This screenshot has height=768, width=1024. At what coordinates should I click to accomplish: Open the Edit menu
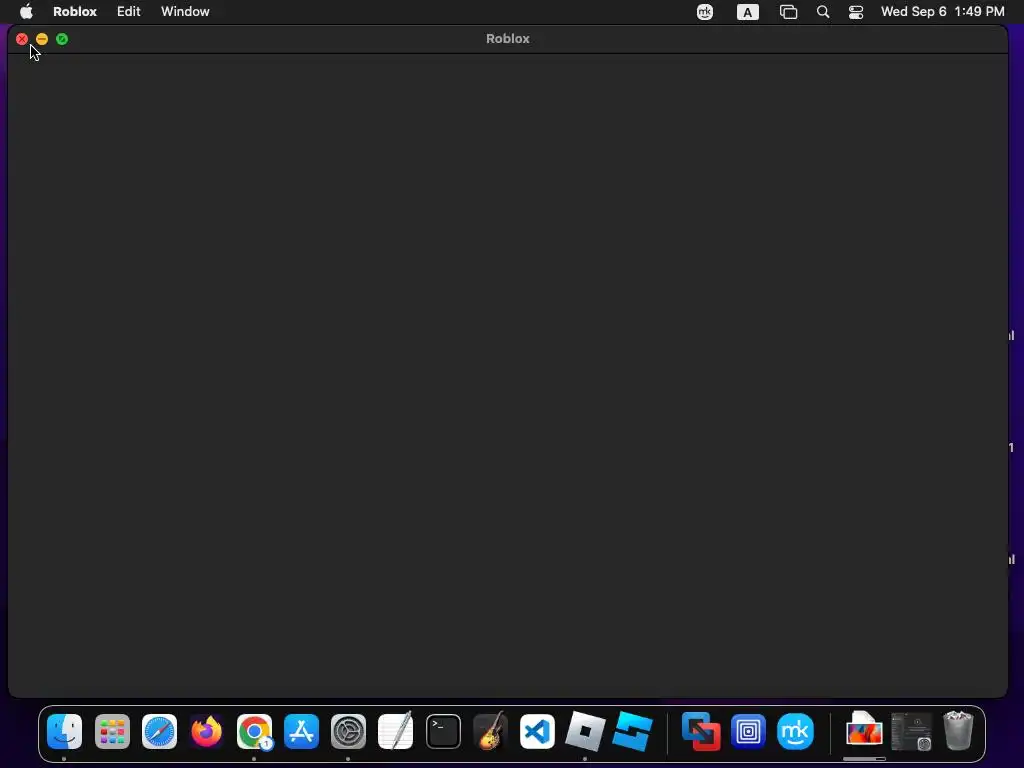pyautogui.click(x=129, y=11)
